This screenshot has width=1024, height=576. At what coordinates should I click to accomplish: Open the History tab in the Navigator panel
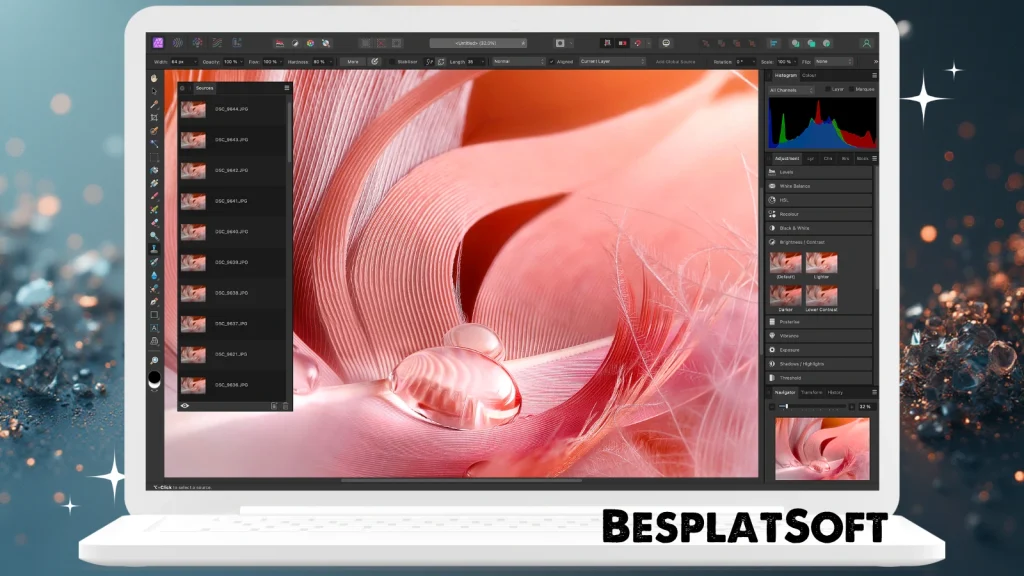(834, 394)
